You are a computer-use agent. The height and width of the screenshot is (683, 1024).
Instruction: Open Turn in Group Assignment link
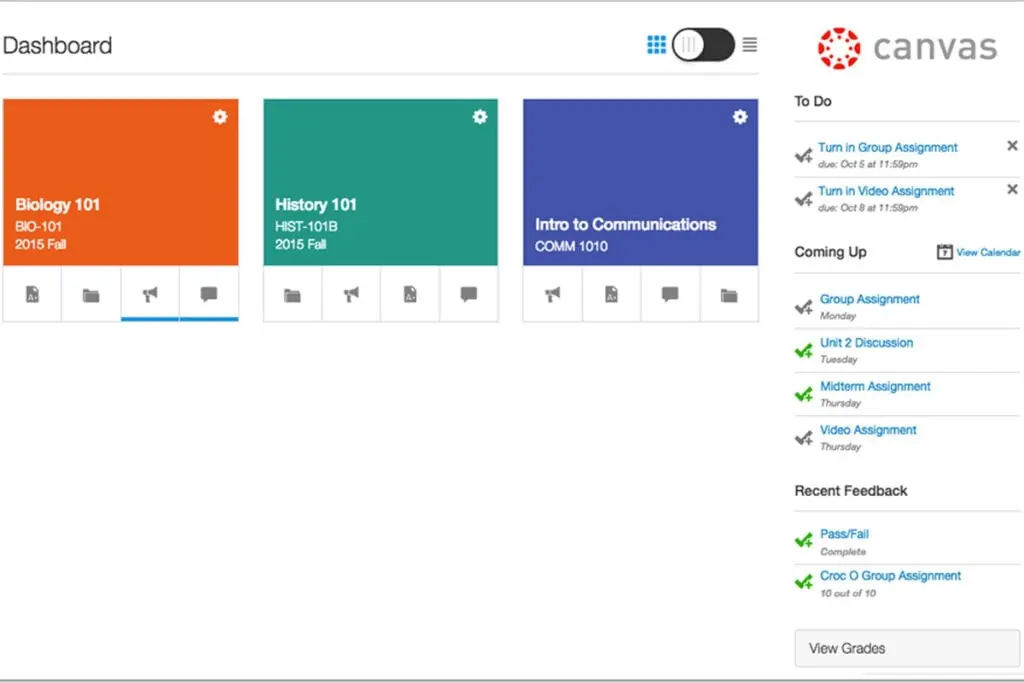(888, 148)
